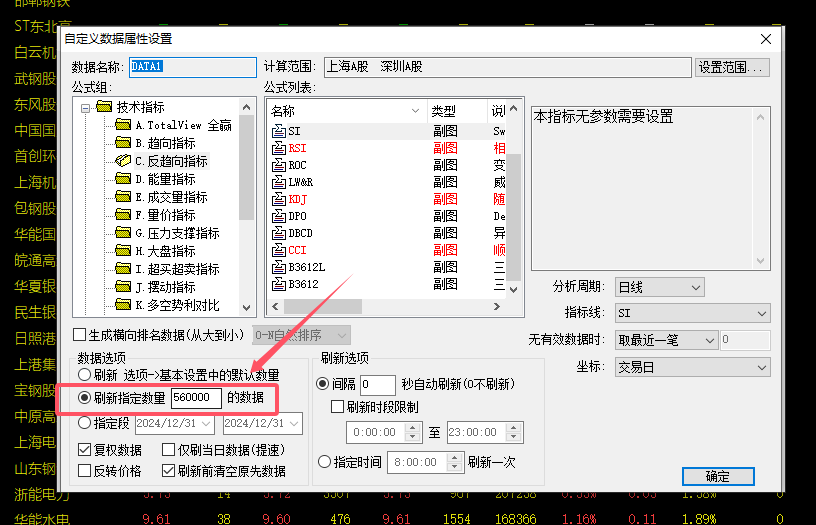Select the CCI formula row
Screen dimensions: 816x525
388,250
